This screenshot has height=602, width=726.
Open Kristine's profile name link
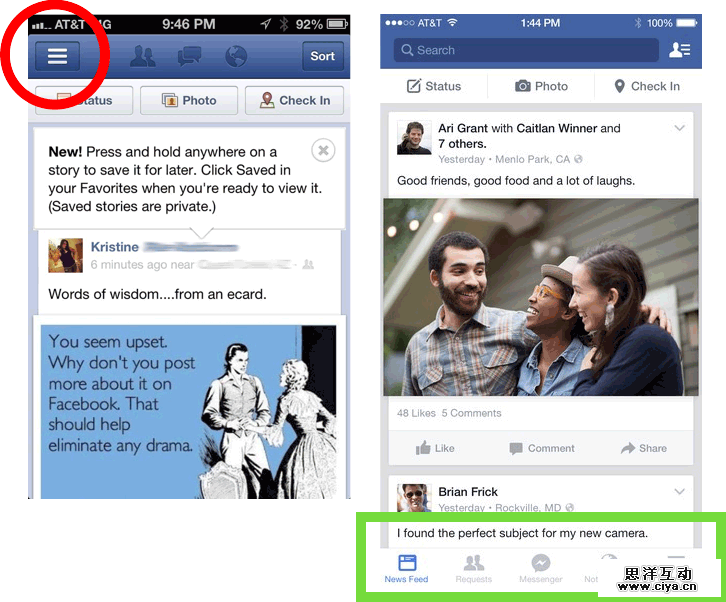pos(115,247)
